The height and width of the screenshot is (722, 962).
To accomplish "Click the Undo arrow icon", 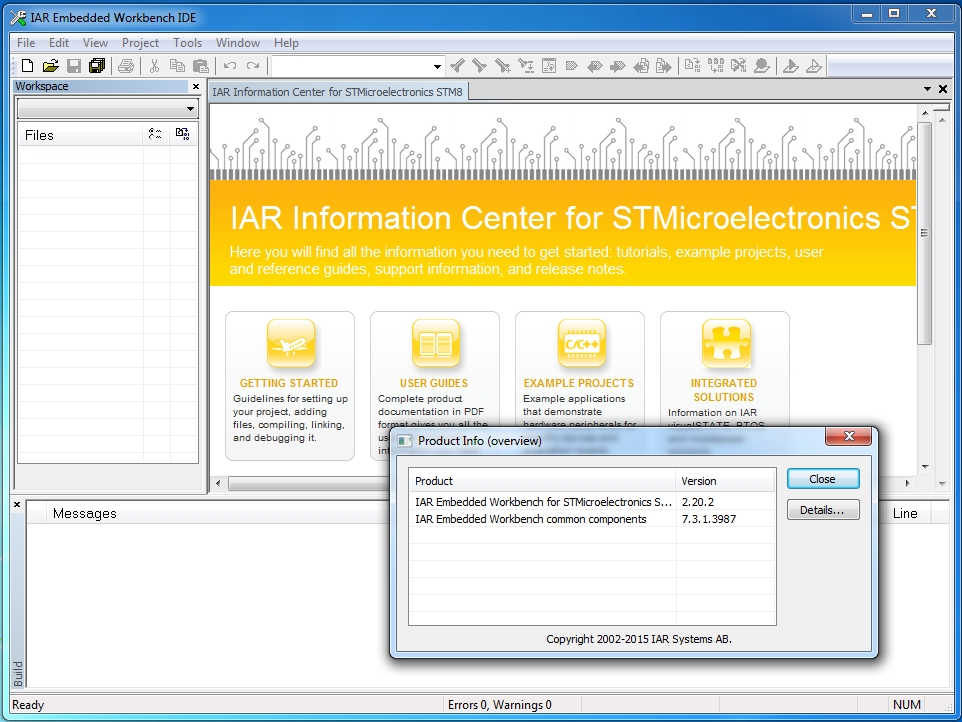I will click(x=230, y=66).
